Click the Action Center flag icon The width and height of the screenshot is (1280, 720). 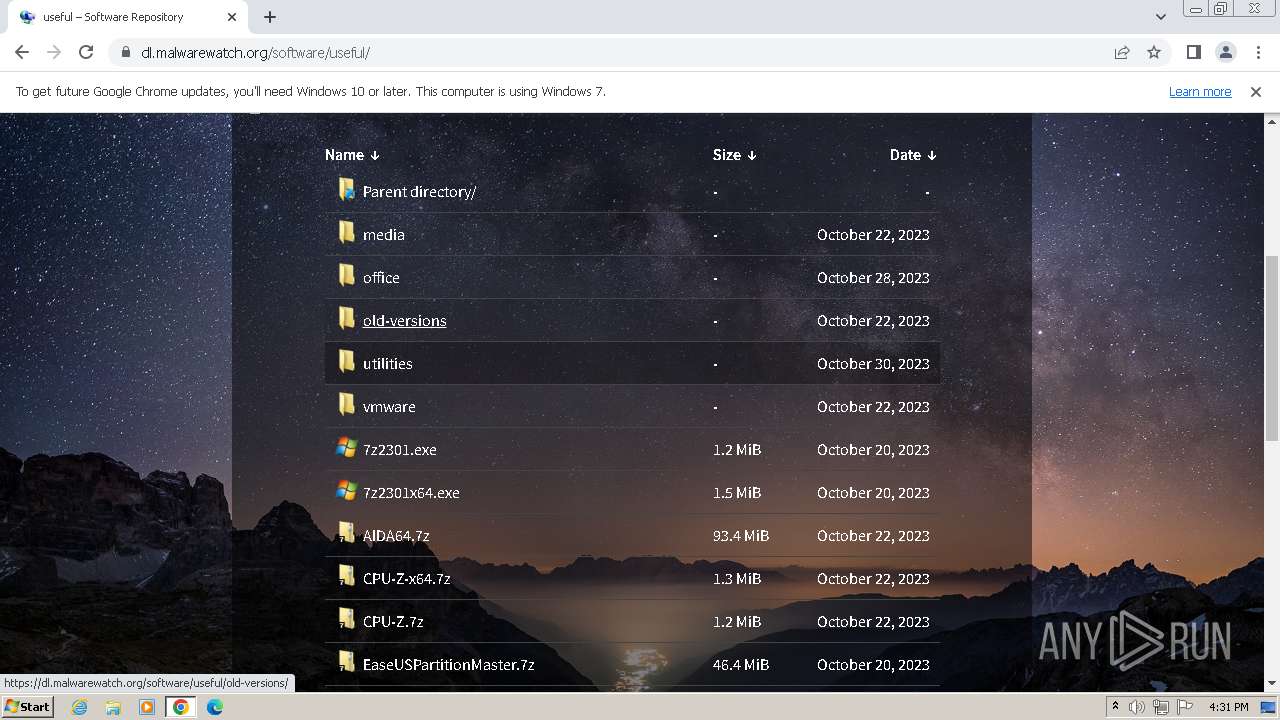(1184, 707)
